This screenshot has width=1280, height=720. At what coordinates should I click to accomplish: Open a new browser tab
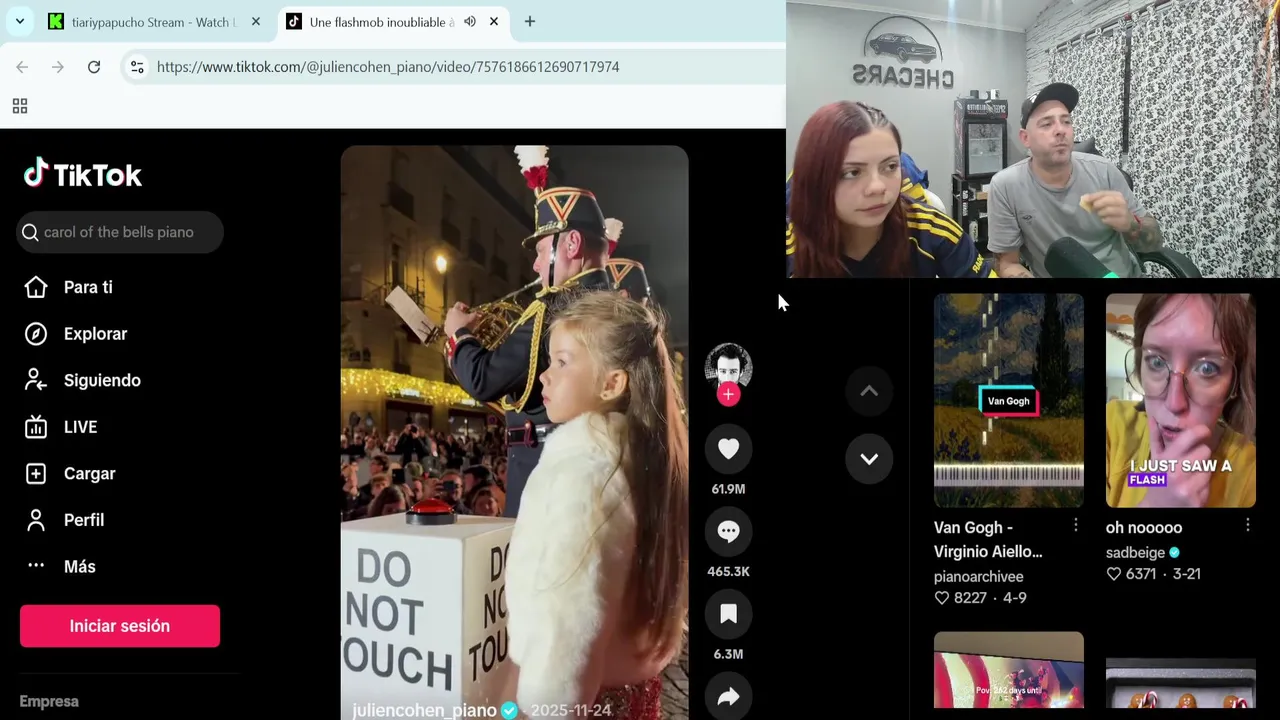coord(530,22)
